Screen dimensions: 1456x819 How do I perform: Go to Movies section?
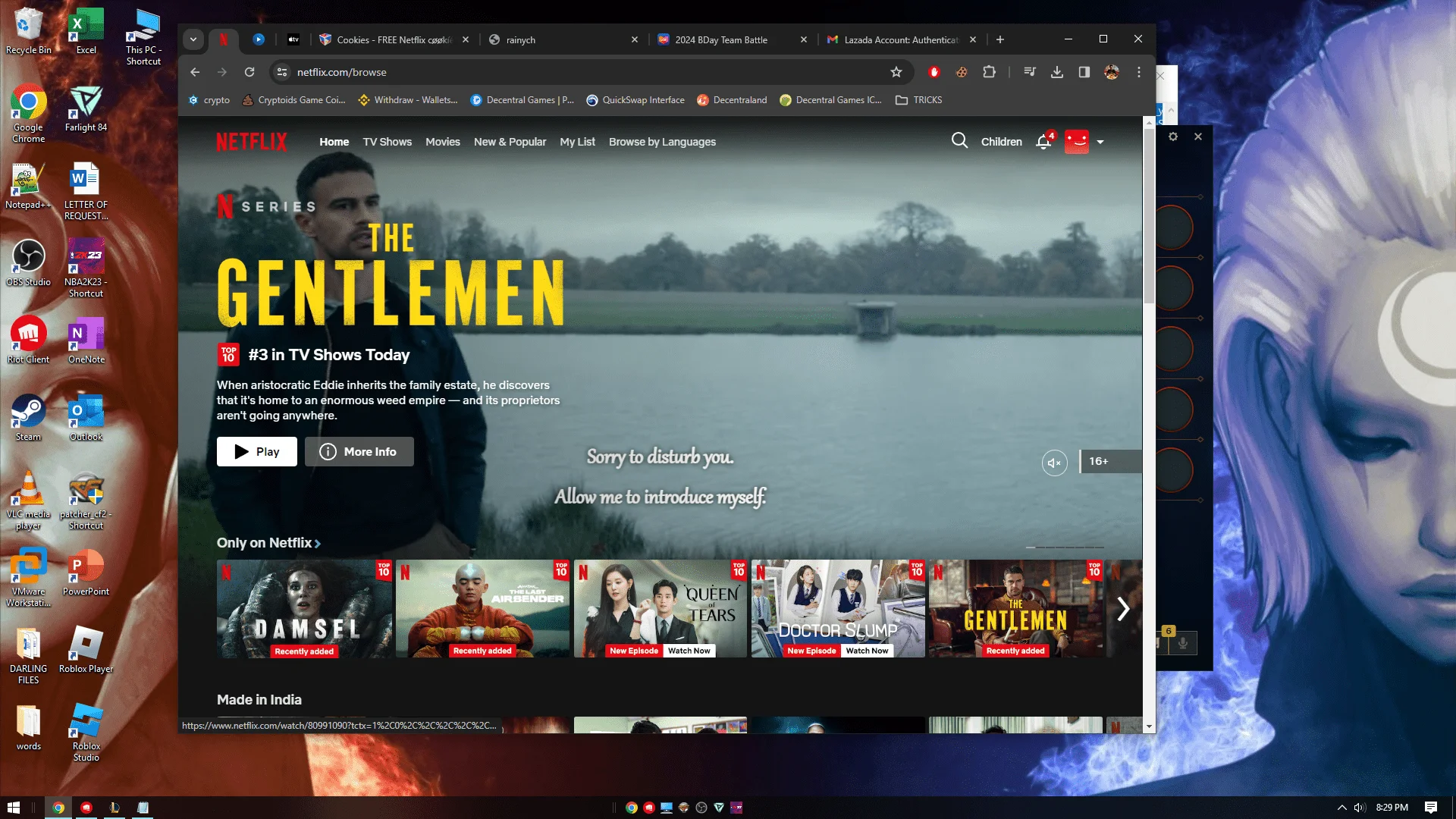(x=442, y=142)
